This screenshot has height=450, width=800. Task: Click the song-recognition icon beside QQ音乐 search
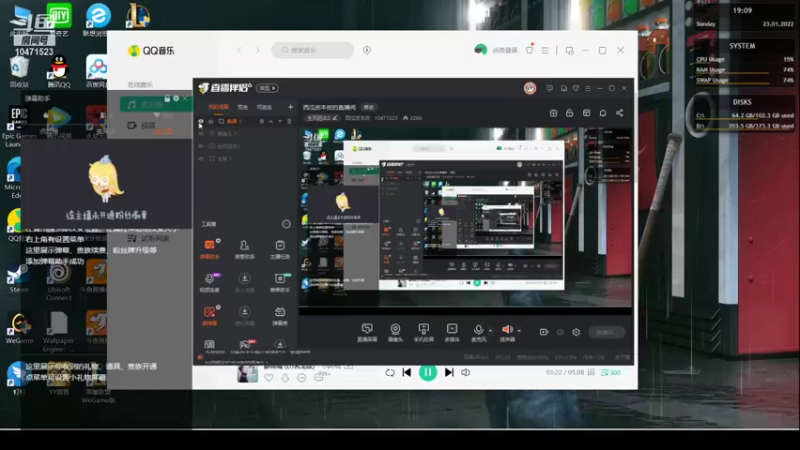367,50
